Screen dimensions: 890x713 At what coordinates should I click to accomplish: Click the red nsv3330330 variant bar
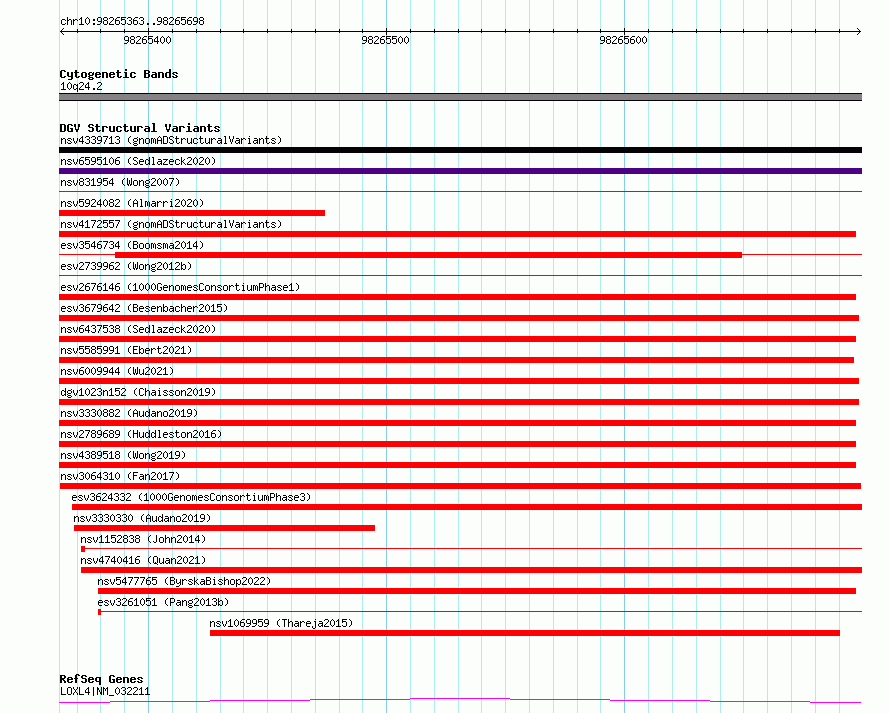[x=224, y=528]
